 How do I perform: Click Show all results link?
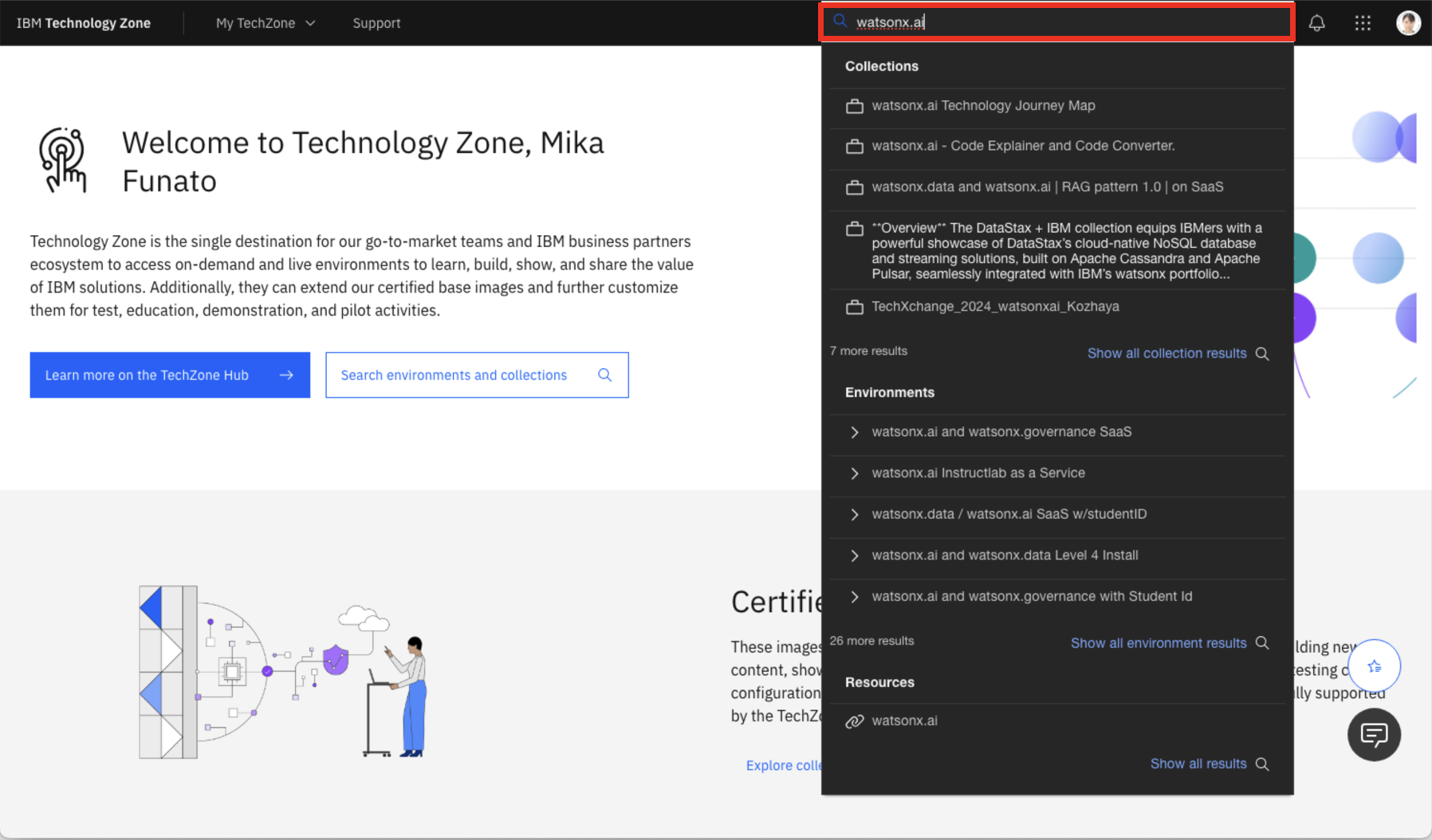point(1198,764)
